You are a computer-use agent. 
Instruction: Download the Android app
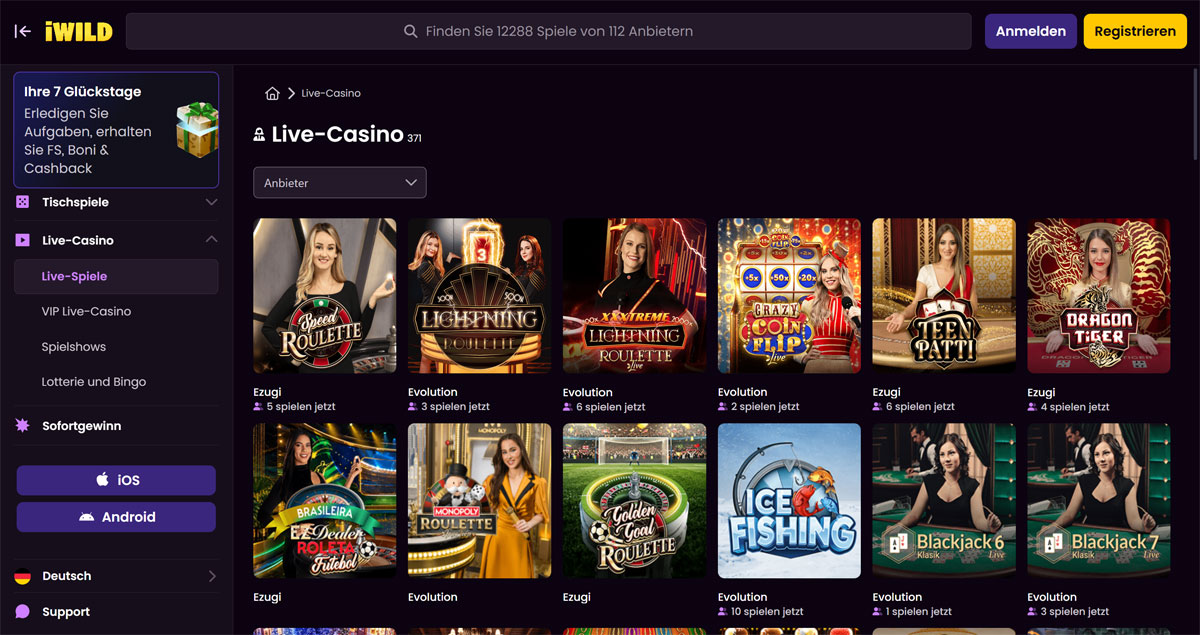point(116,517)
